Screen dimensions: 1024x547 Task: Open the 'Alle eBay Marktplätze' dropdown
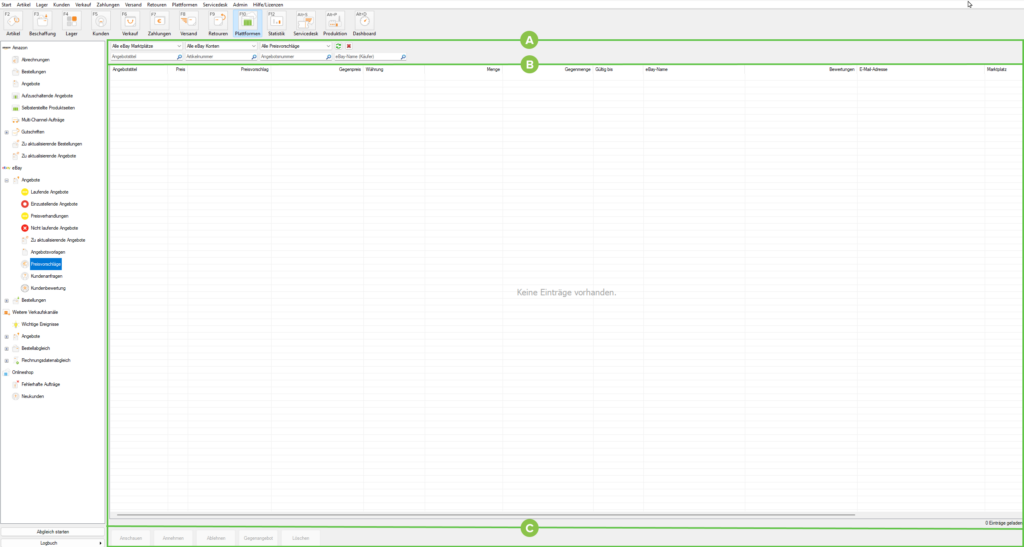coord(147,46)
